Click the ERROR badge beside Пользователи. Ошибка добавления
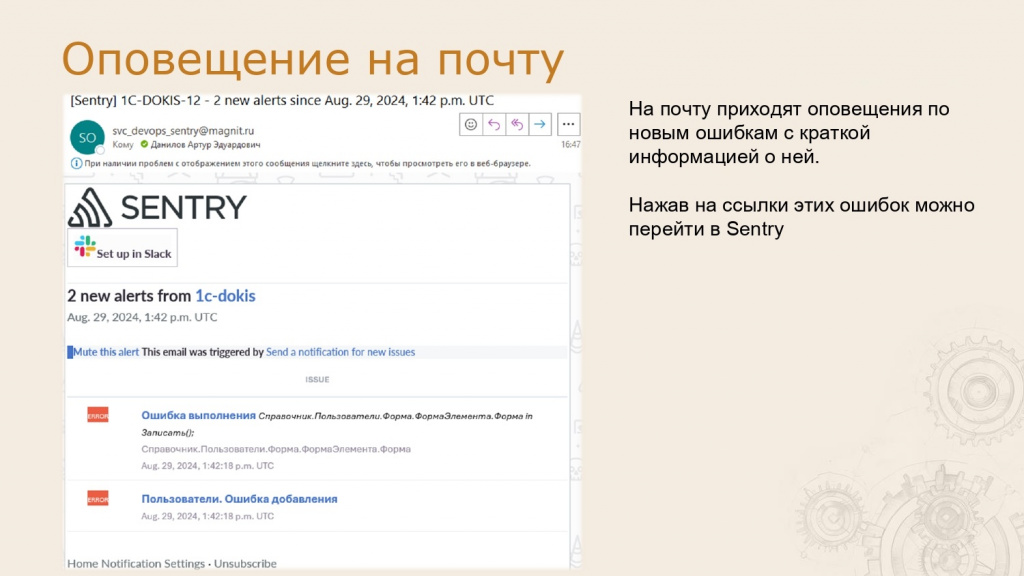This screenshot has height=576, width=1024. (x=98, y=499)
